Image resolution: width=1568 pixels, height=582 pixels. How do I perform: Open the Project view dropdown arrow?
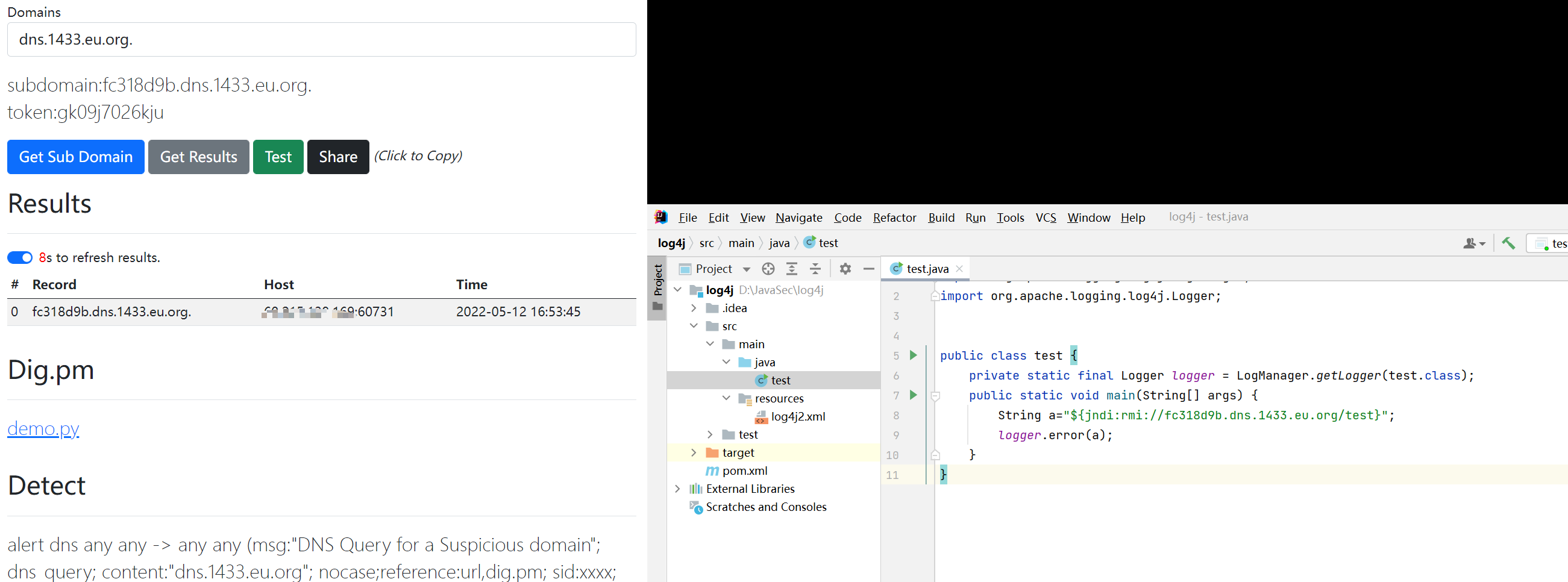746,269
